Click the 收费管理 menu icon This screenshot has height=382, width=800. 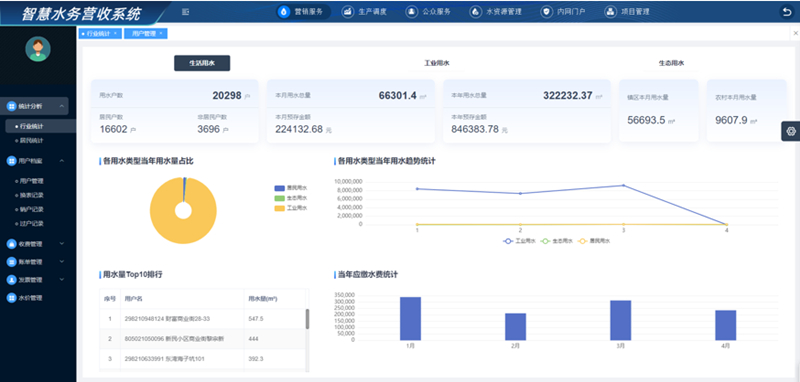pyautogui.click(x=11, y=244)
